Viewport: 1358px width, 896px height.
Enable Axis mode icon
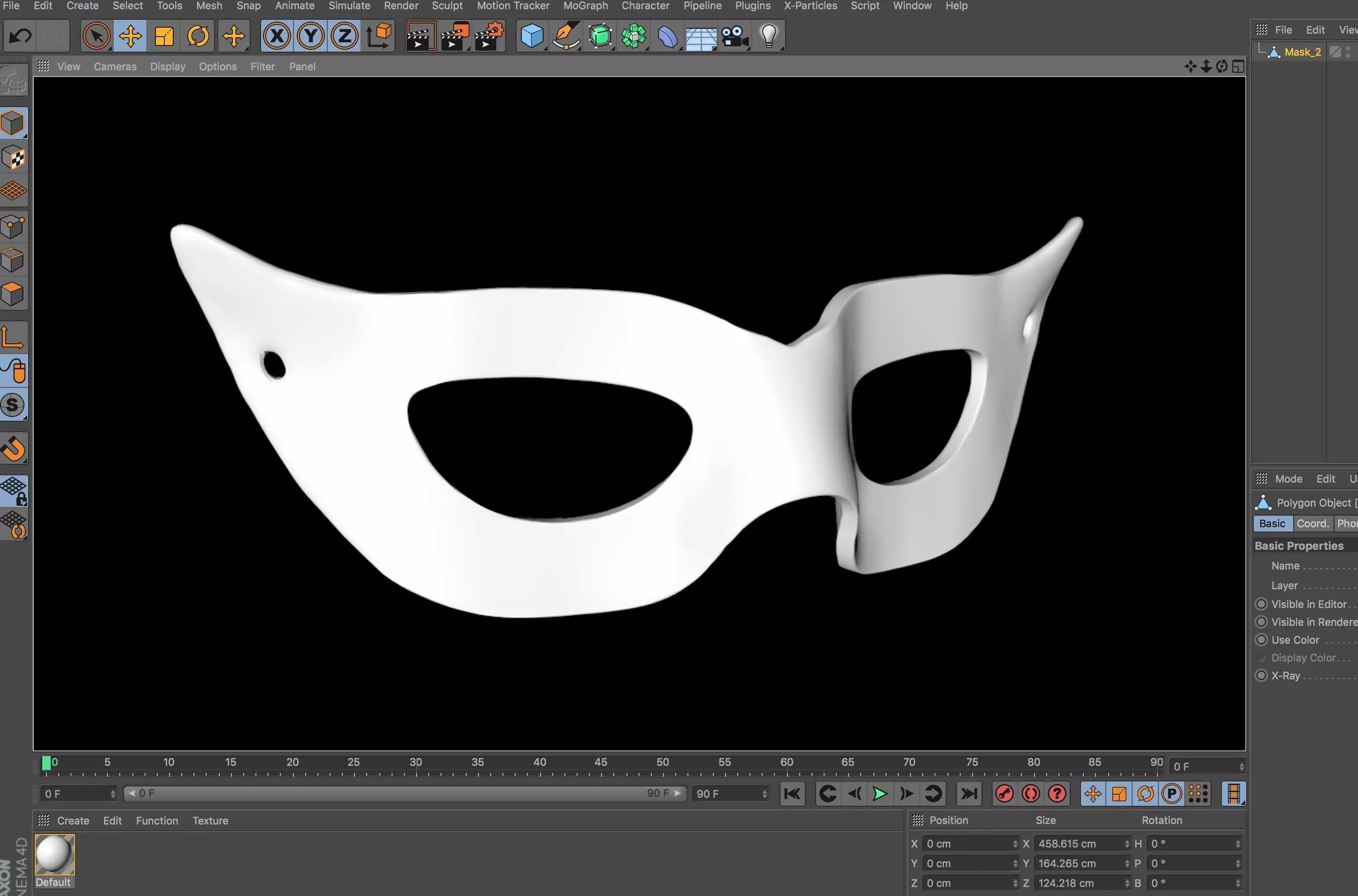click(14, 337)
